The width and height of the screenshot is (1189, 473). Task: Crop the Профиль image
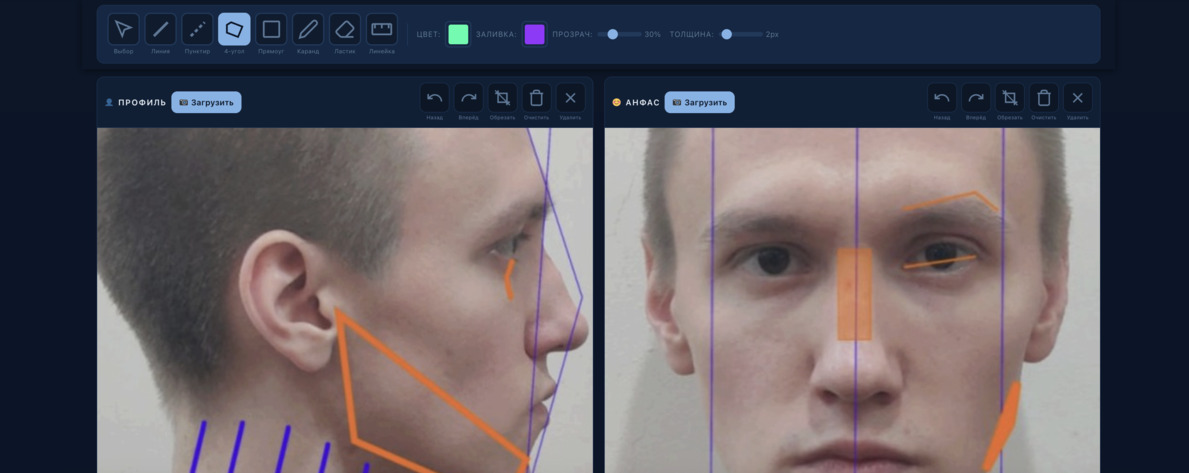pyautogui.click(x=502, y=98)
